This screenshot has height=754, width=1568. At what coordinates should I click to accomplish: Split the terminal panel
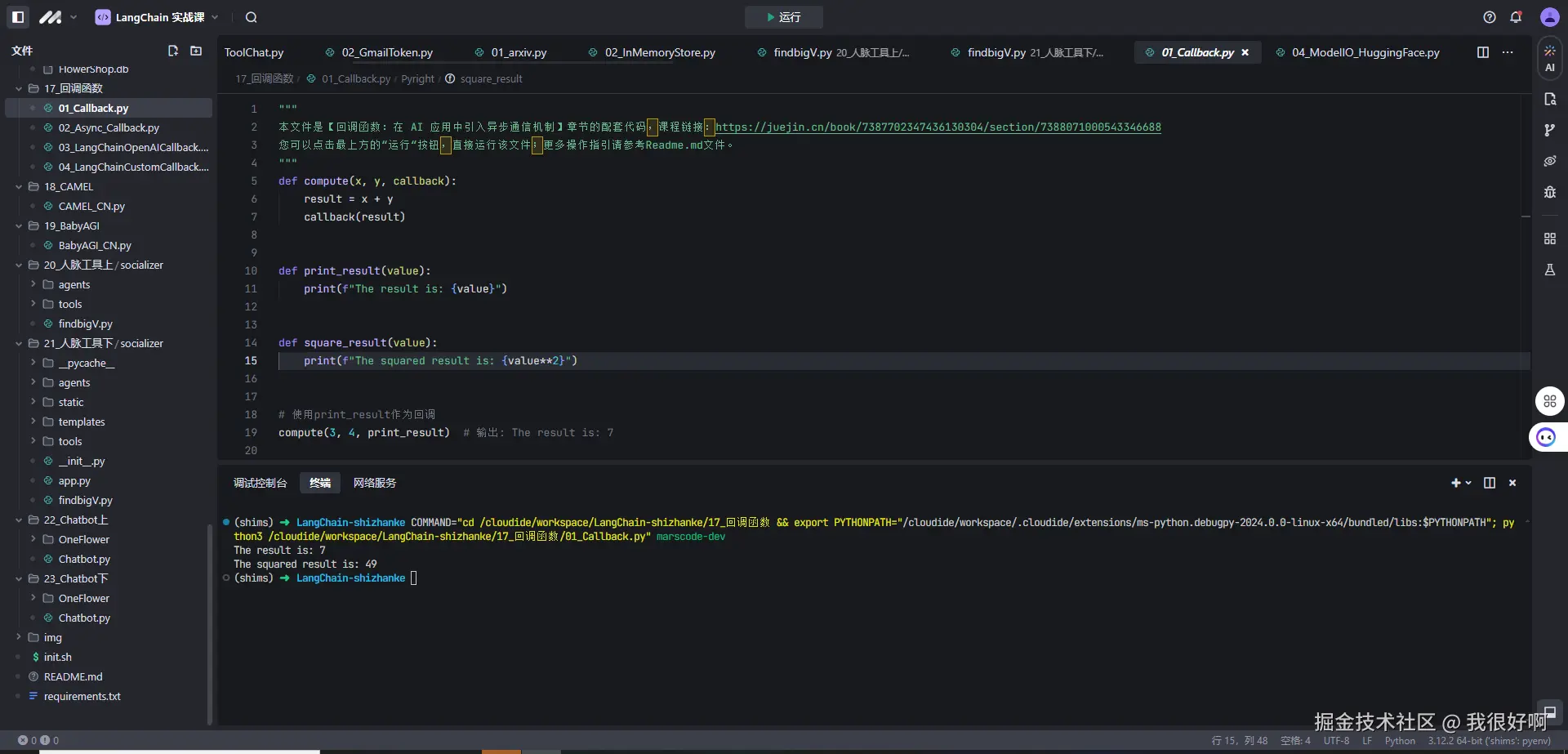pyautogui.click(x=1490, y=483)
